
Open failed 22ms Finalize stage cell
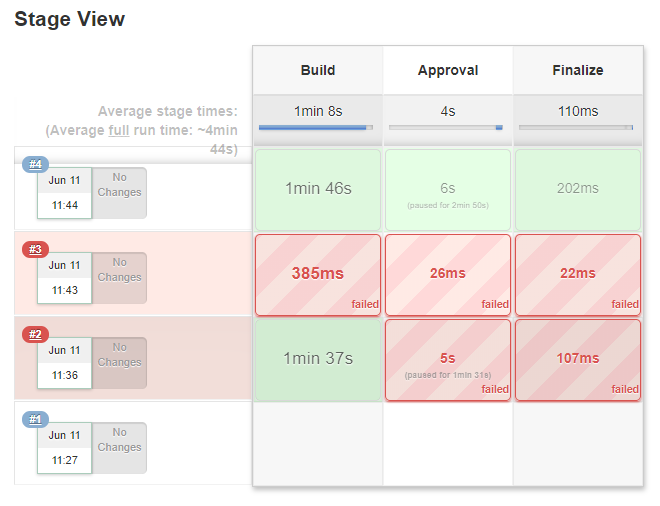point(578,273)
